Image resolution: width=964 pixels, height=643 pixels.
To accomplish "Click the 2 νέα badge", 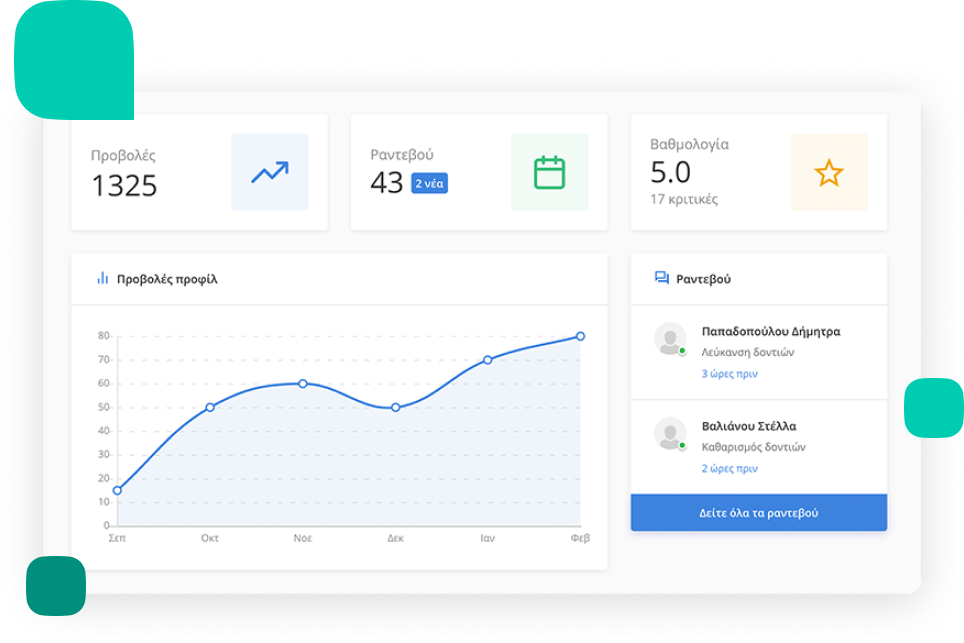I will (x=429, y=183).
